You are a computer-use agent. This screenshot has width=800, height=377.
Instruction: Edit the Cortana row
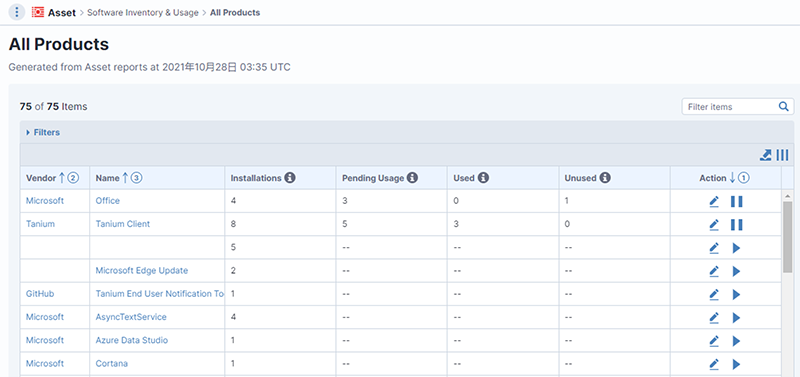point(714,364)
